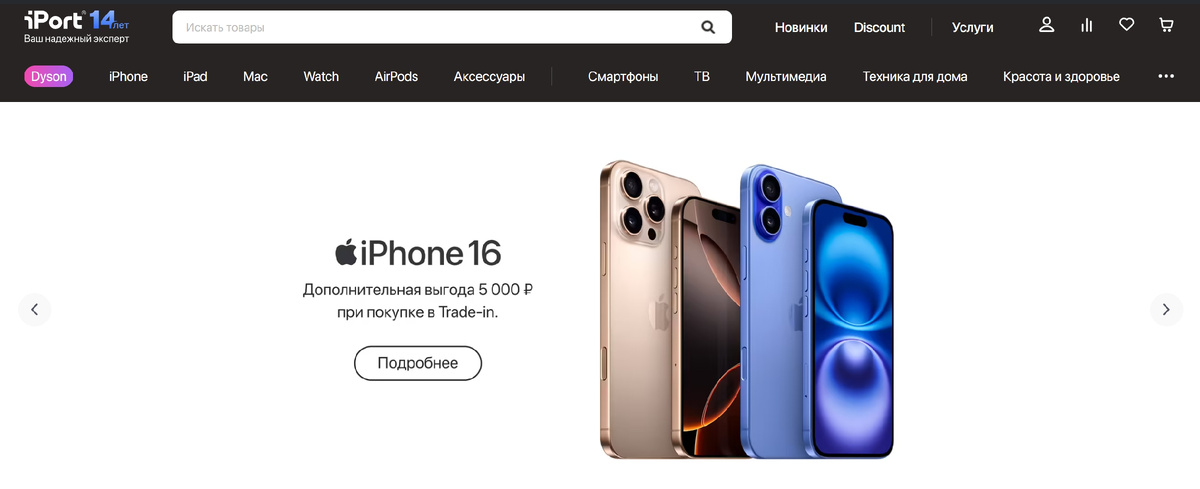
Task: Select the Dyson pill tab
Action: [49, 76]
